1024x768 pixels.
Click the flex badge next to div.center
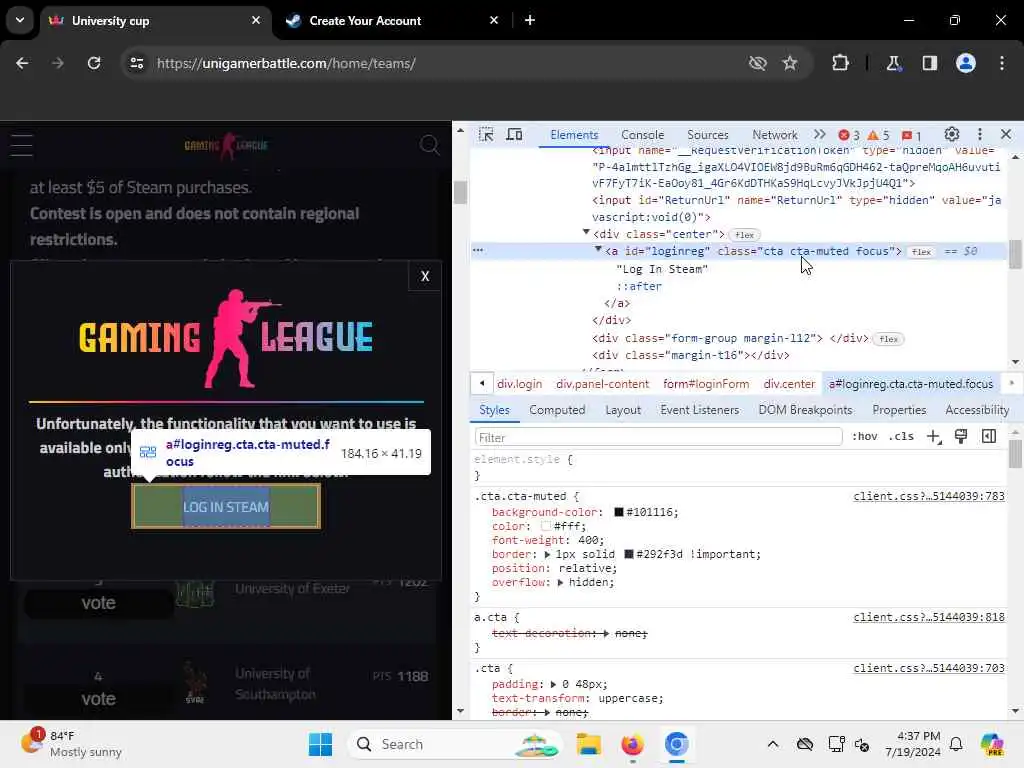744,234
